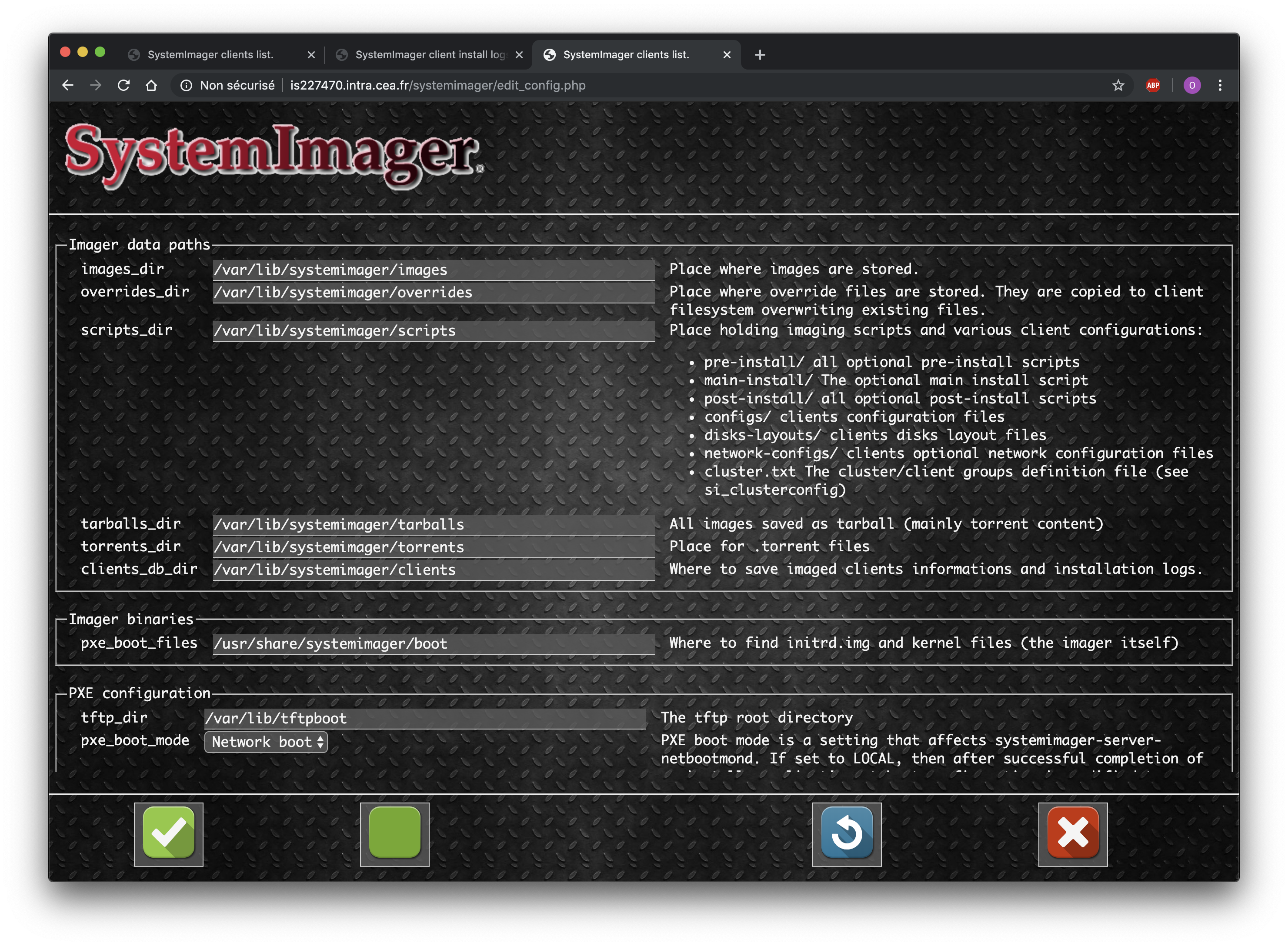Click the 'post-install/' bullet line
This screenshot has height=946, width=1288.
pos(899,399)
